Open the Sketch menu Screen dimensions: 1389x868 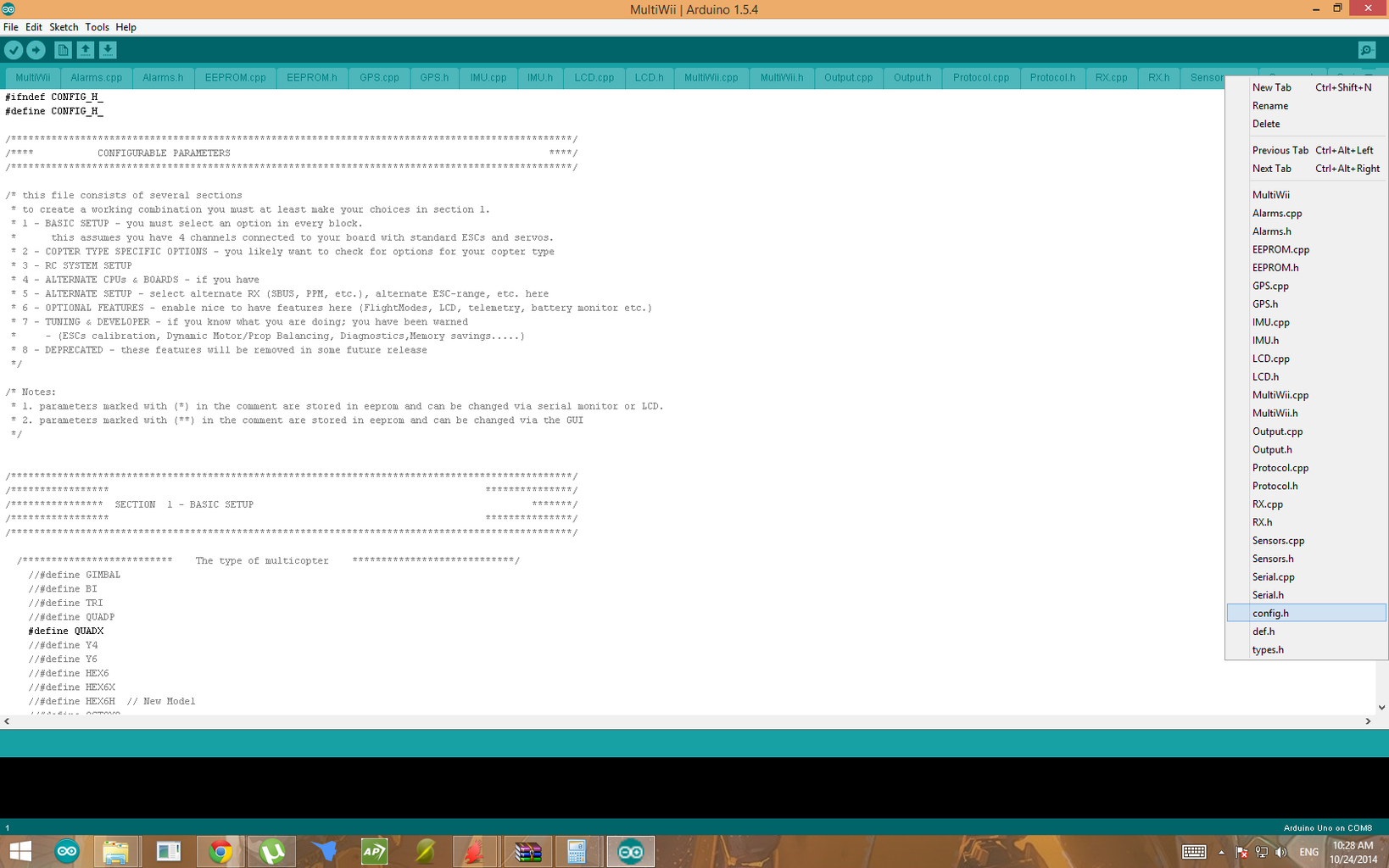(x=64, y=27)
